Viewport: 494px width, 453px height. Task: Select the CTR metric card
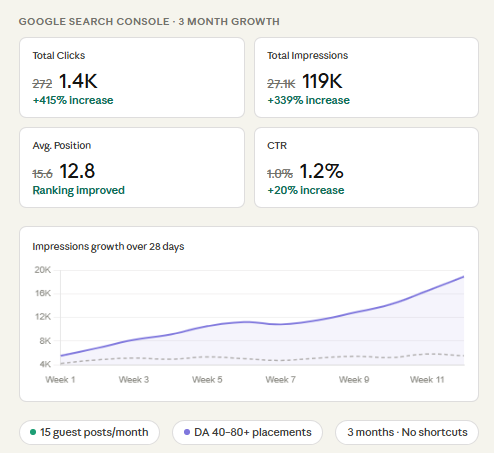click(x=366, y=167)
